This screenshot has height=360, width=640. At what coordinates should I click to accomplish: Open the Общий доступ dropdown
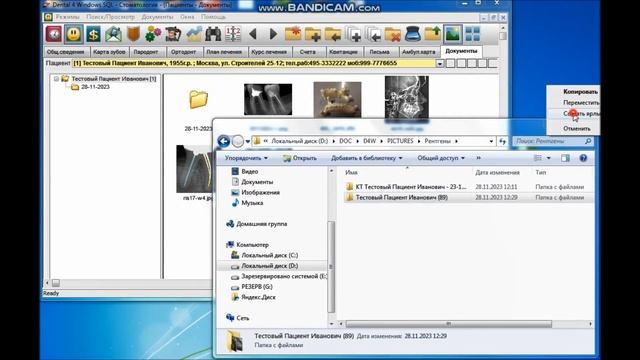click(x=441, y=158)
